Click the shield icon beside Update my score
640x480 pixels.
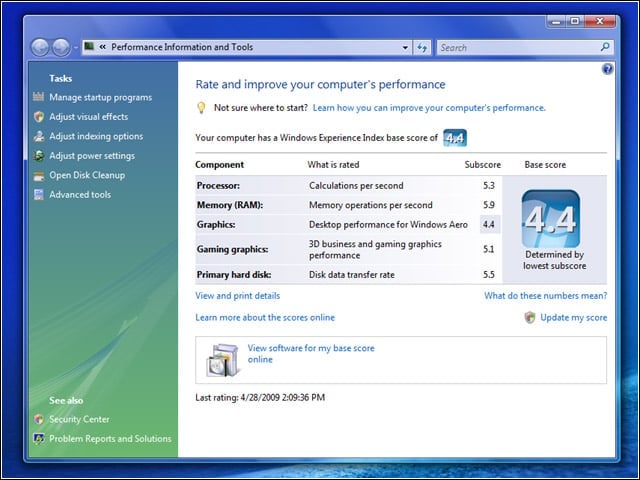tap(530, 317)
